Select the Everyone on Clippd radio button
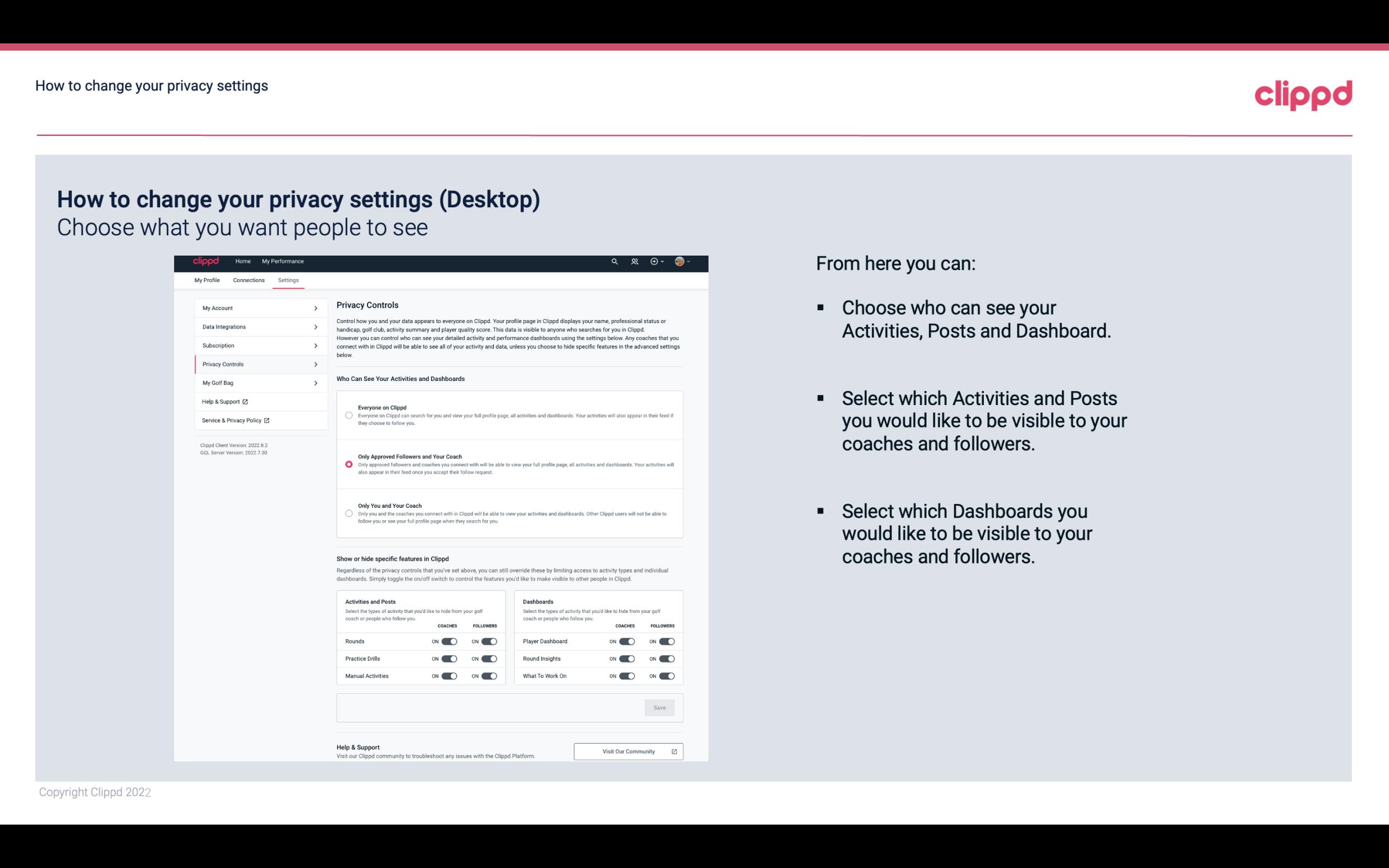Image resolution: width=1389 pixels, height=868 pixels. 349,414
